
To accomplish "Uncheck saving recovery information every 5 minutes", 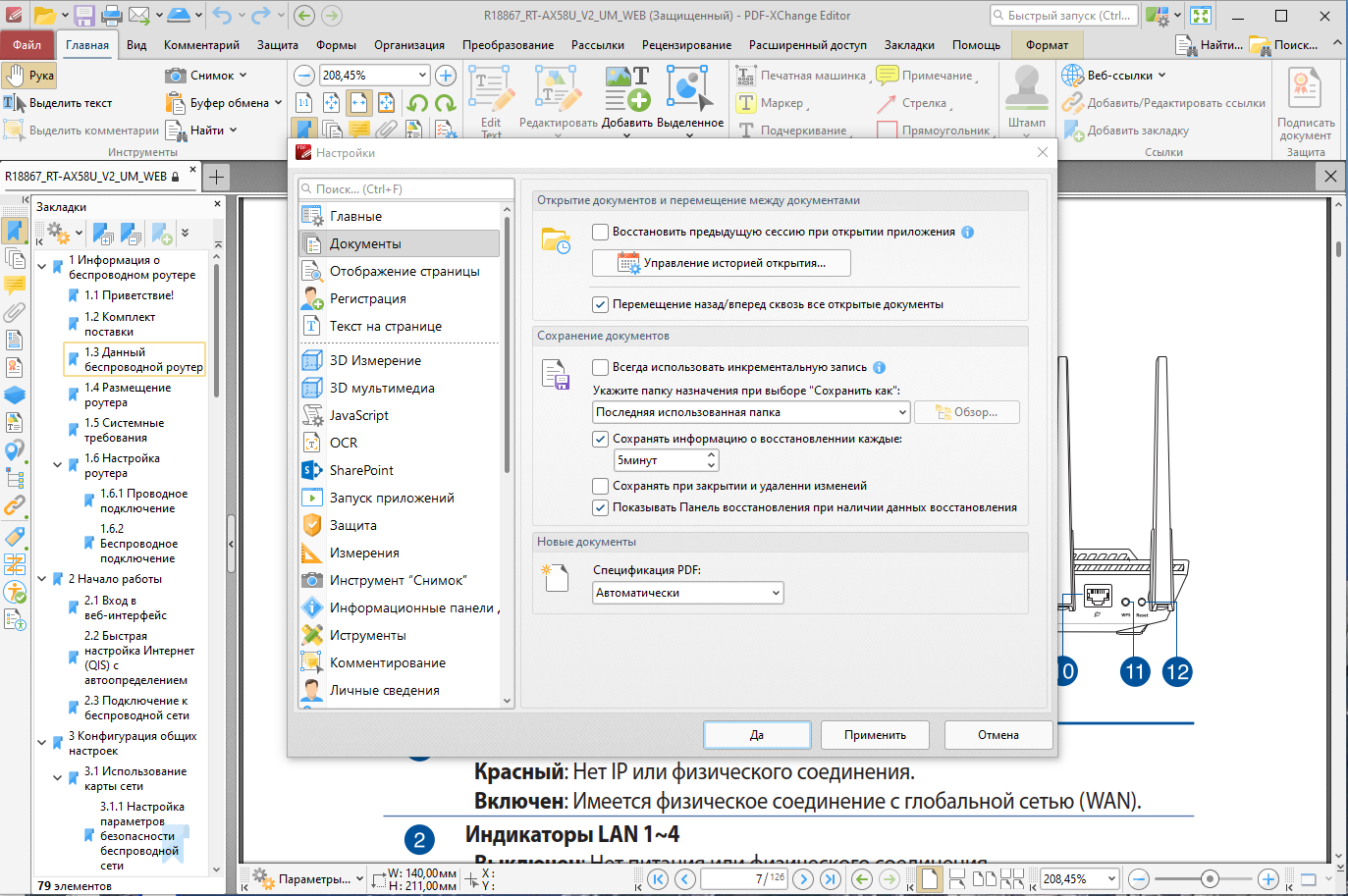I will point(600,439).
